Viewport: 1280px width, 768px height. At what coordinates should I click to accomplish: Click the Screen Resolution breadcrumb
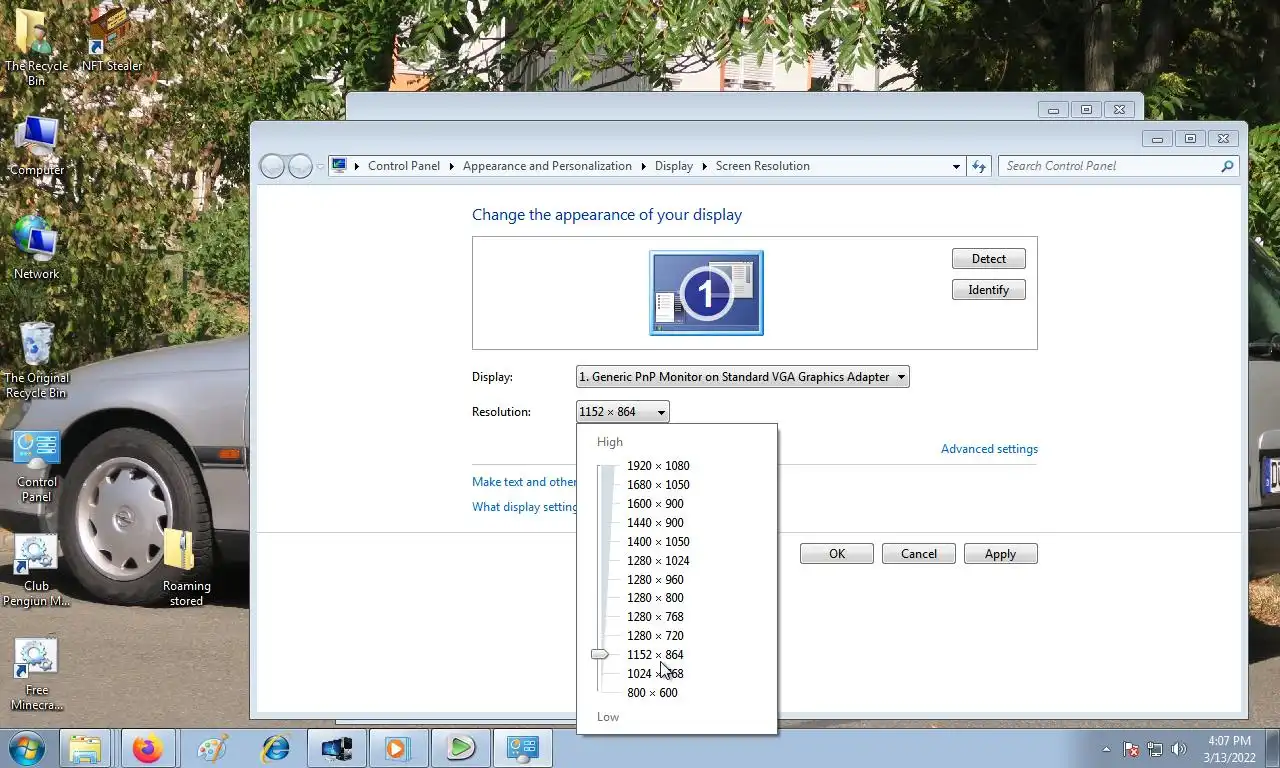[x=763, y=166]
